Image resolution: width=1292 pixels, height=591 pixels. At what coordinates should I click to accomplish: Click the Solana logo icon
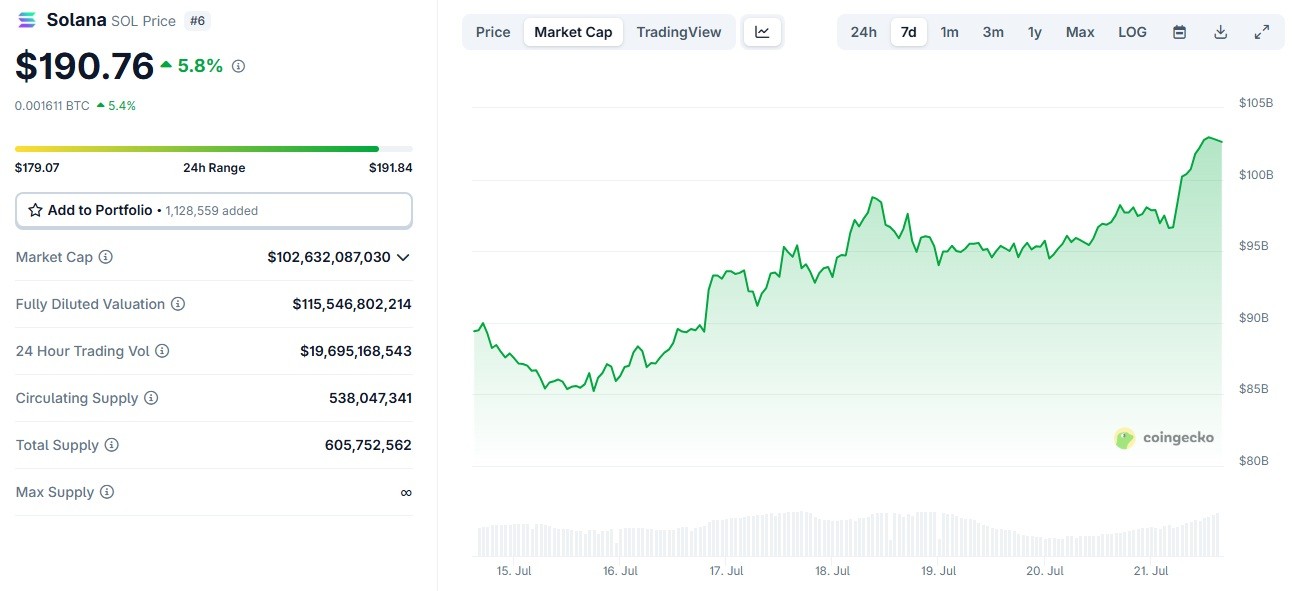[27, 20]
